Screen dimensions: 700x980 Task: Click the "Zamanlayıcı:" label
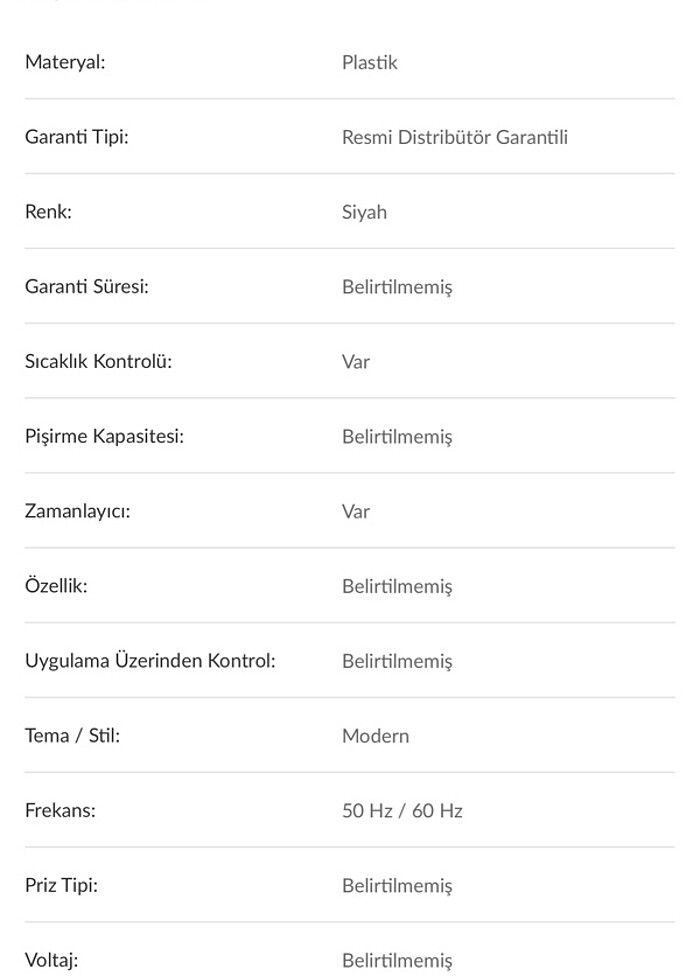click(77, 511)
